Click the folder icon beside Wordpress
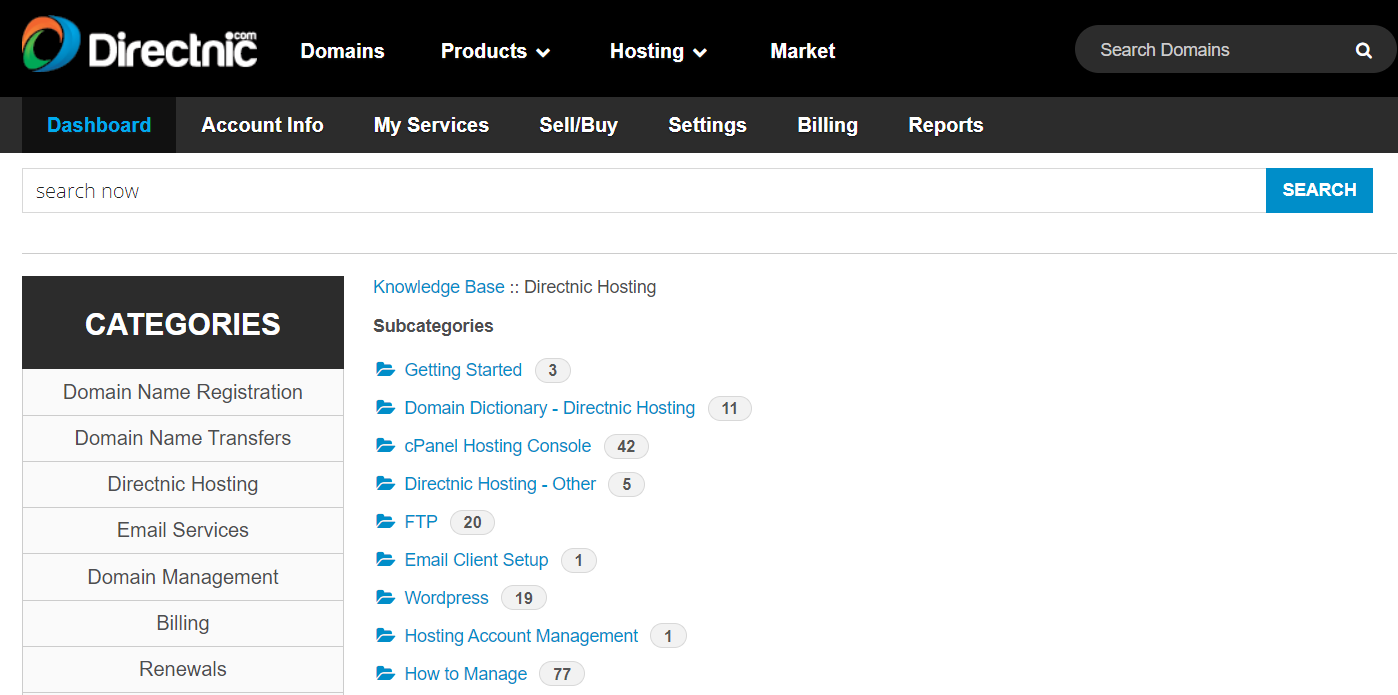This screenshot has height=695, width=1398. coord(385,598)
